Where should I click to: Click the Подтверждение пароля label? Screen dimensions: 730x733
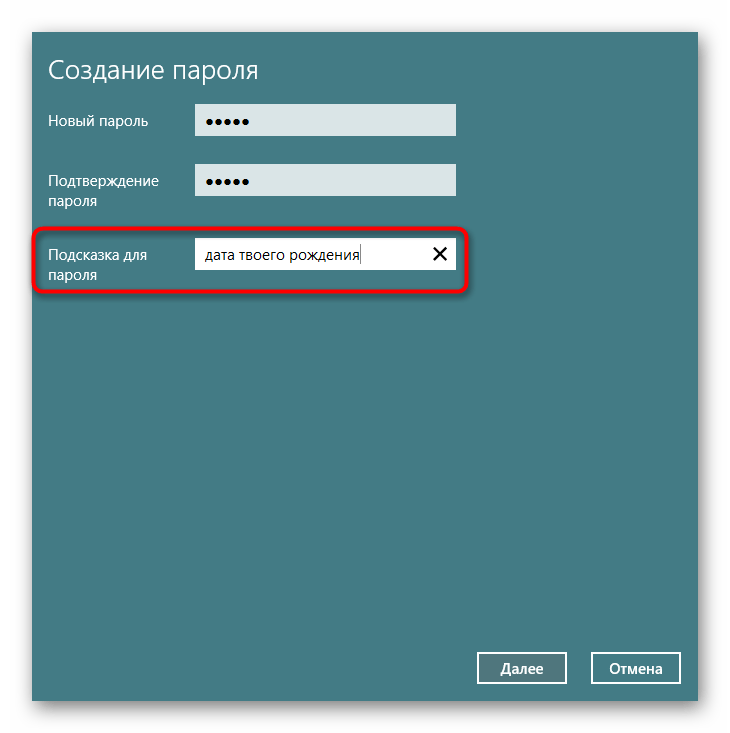[x=103, y=191]
